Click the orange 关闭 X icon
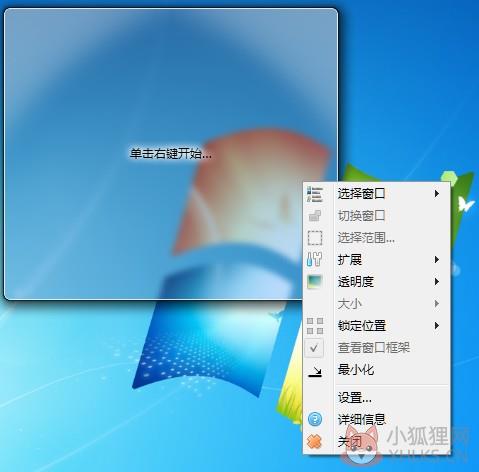Image resolution: width=479 pixels, height=472 pixels. tap(314, 442)
